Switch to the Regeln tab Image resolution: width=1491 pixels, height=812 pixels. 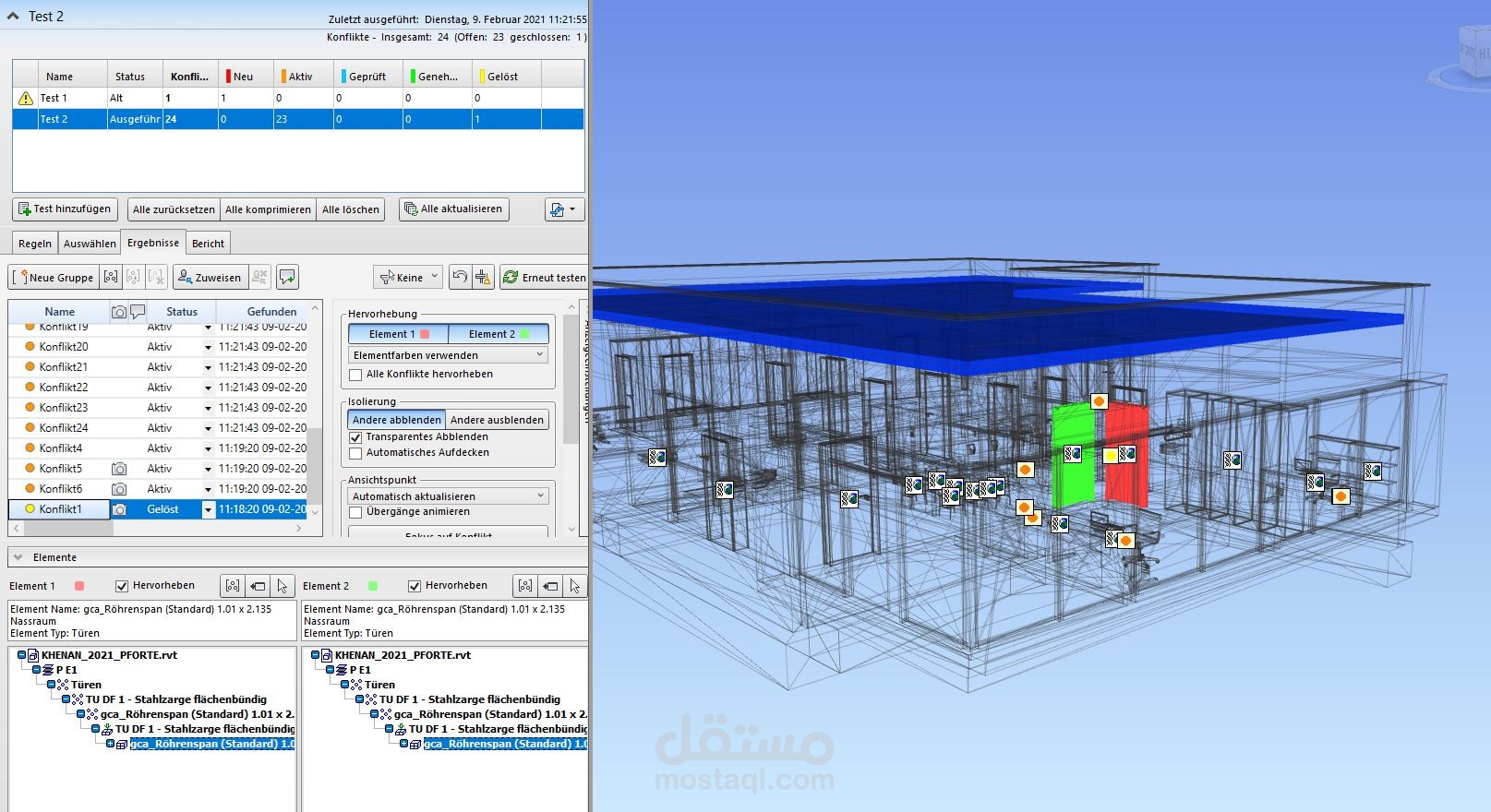tap(35, 244)
